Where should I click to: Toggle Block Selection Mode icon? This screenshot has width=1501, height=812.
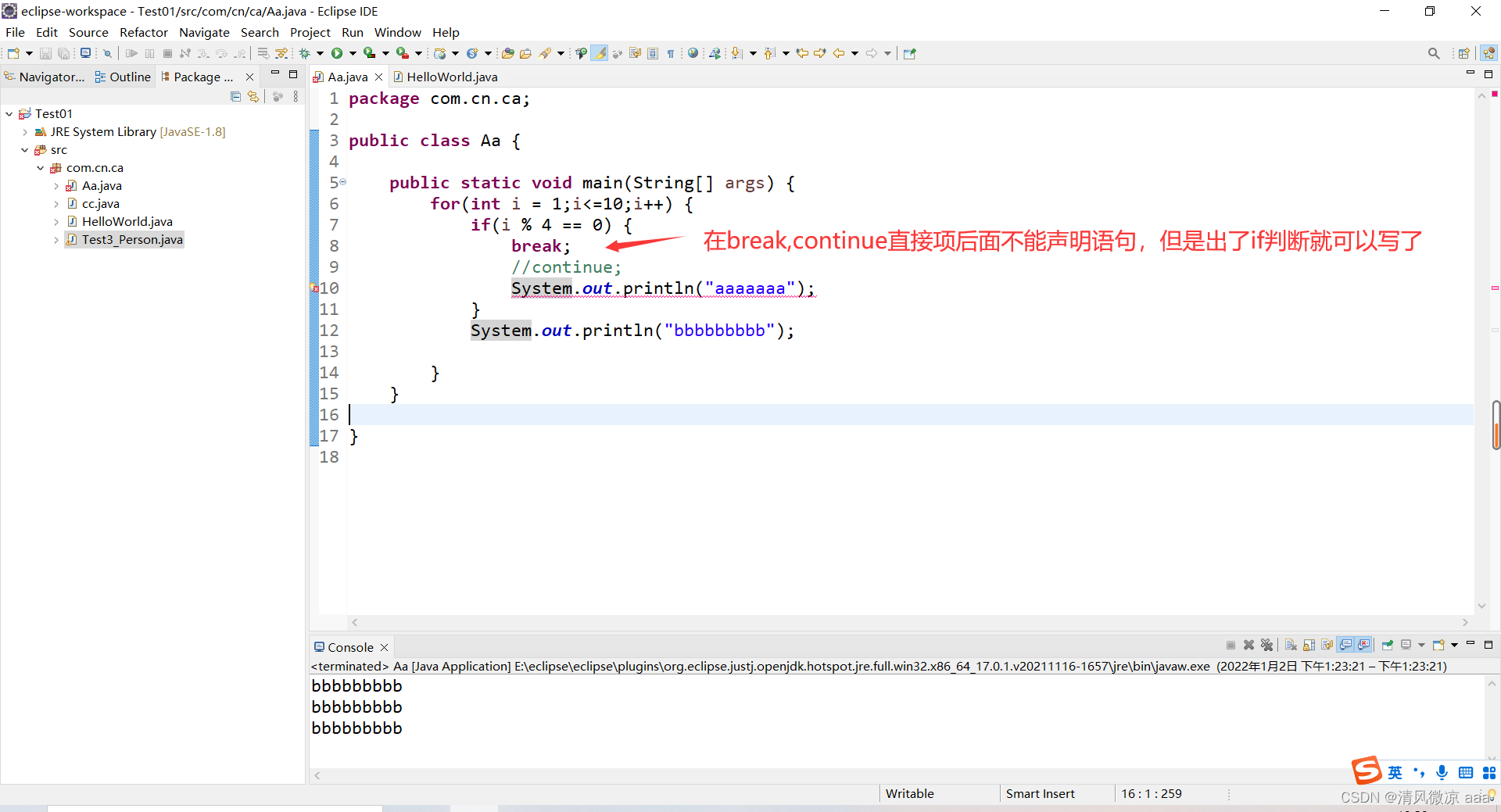coord(652,53)
